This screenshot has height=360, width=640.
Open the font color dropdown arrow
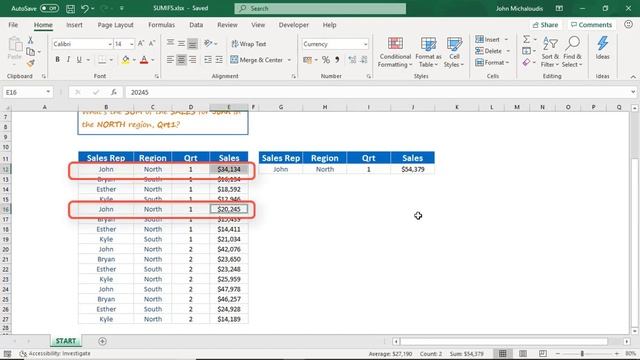pyautogui.click(x=153, y=60)
